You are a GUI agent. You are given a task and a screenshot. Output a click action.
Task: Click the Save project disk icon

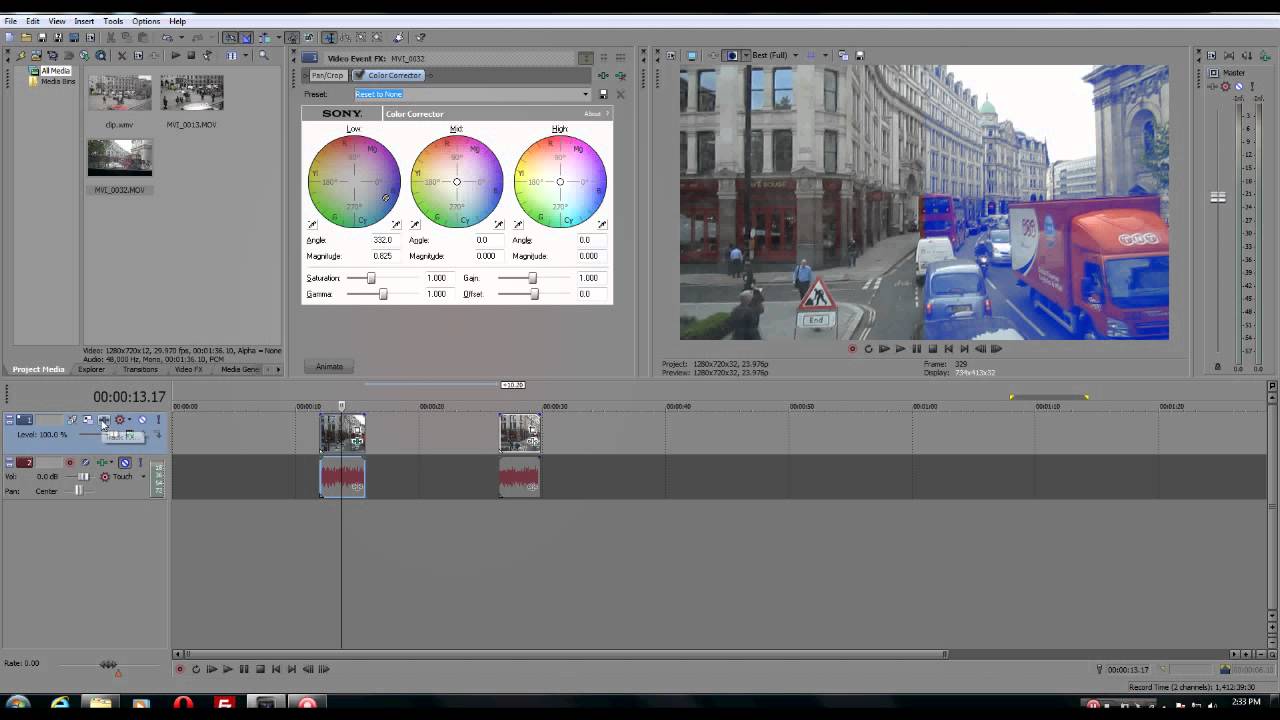[42, 38]
